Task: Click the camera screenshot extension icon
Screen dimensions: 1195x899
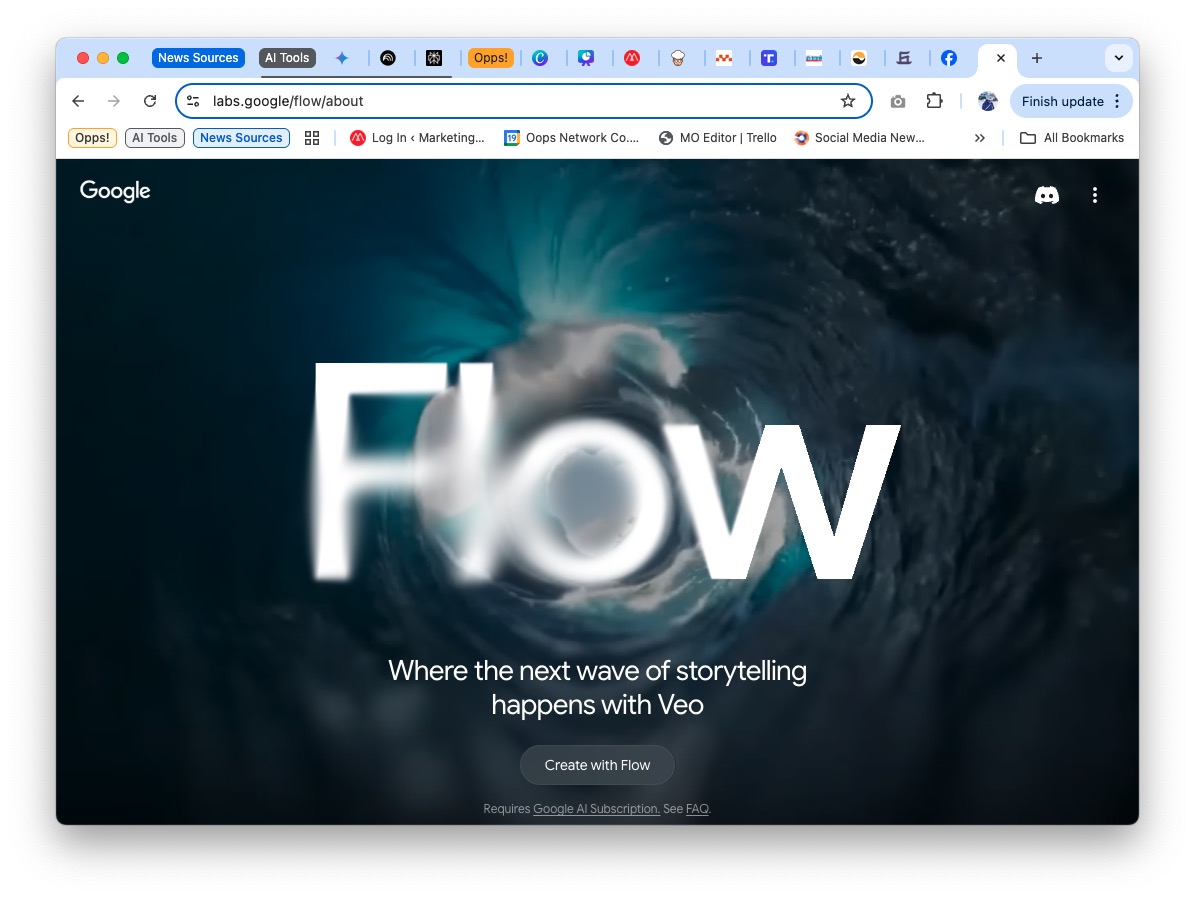Action: [x=898, y=101]
